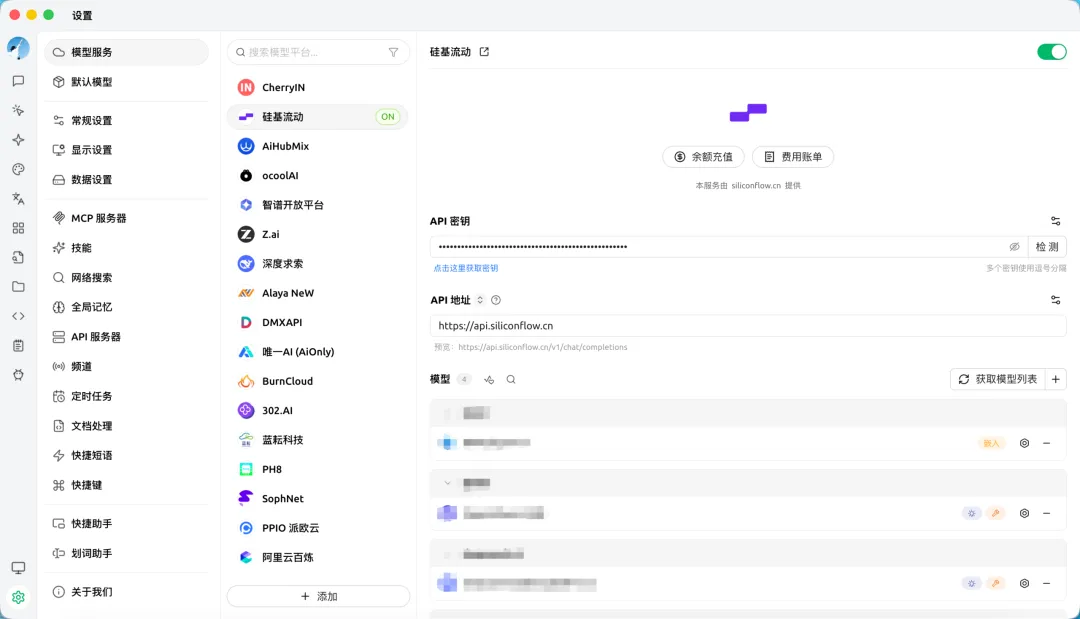This screenshot has width=1080, height=619.
Task: Click the filter icon in the provider search box
Action: (x=393, y=52)
